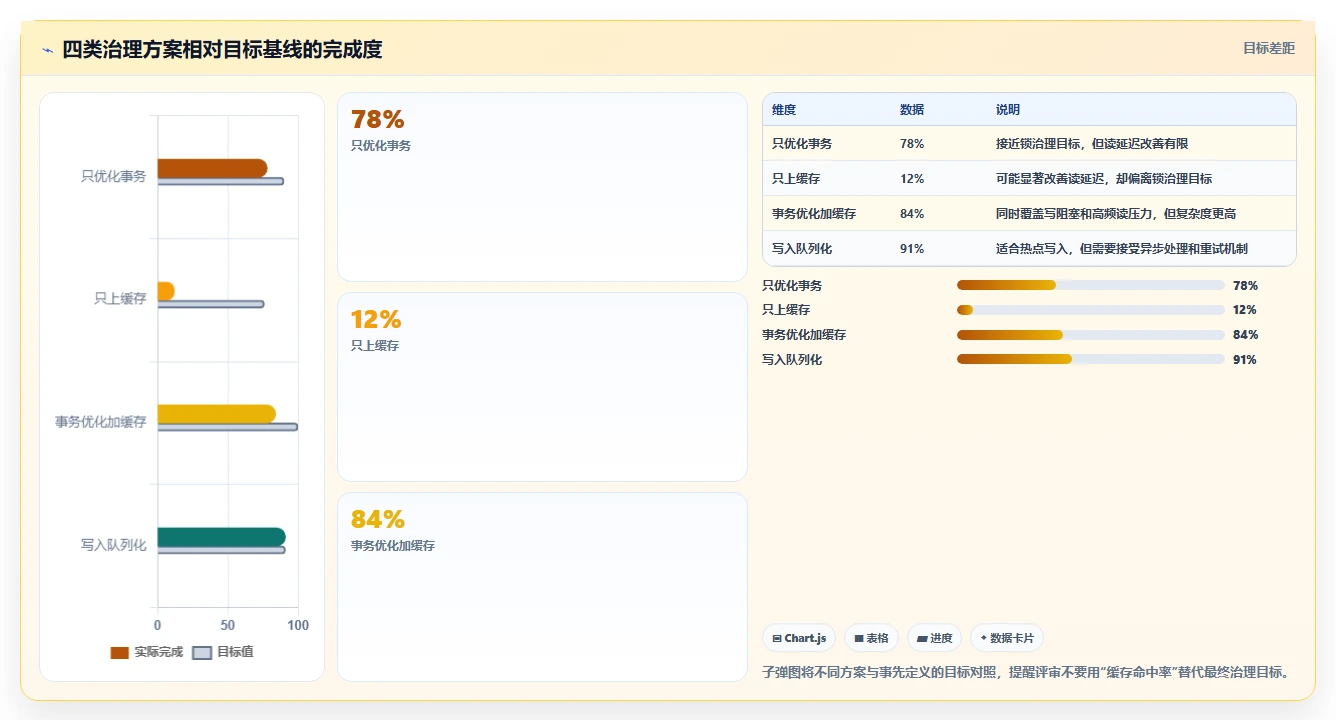Open the 78% 只优化事务 data card
The image size is (1336, 720).
click(x=542, y=187)
